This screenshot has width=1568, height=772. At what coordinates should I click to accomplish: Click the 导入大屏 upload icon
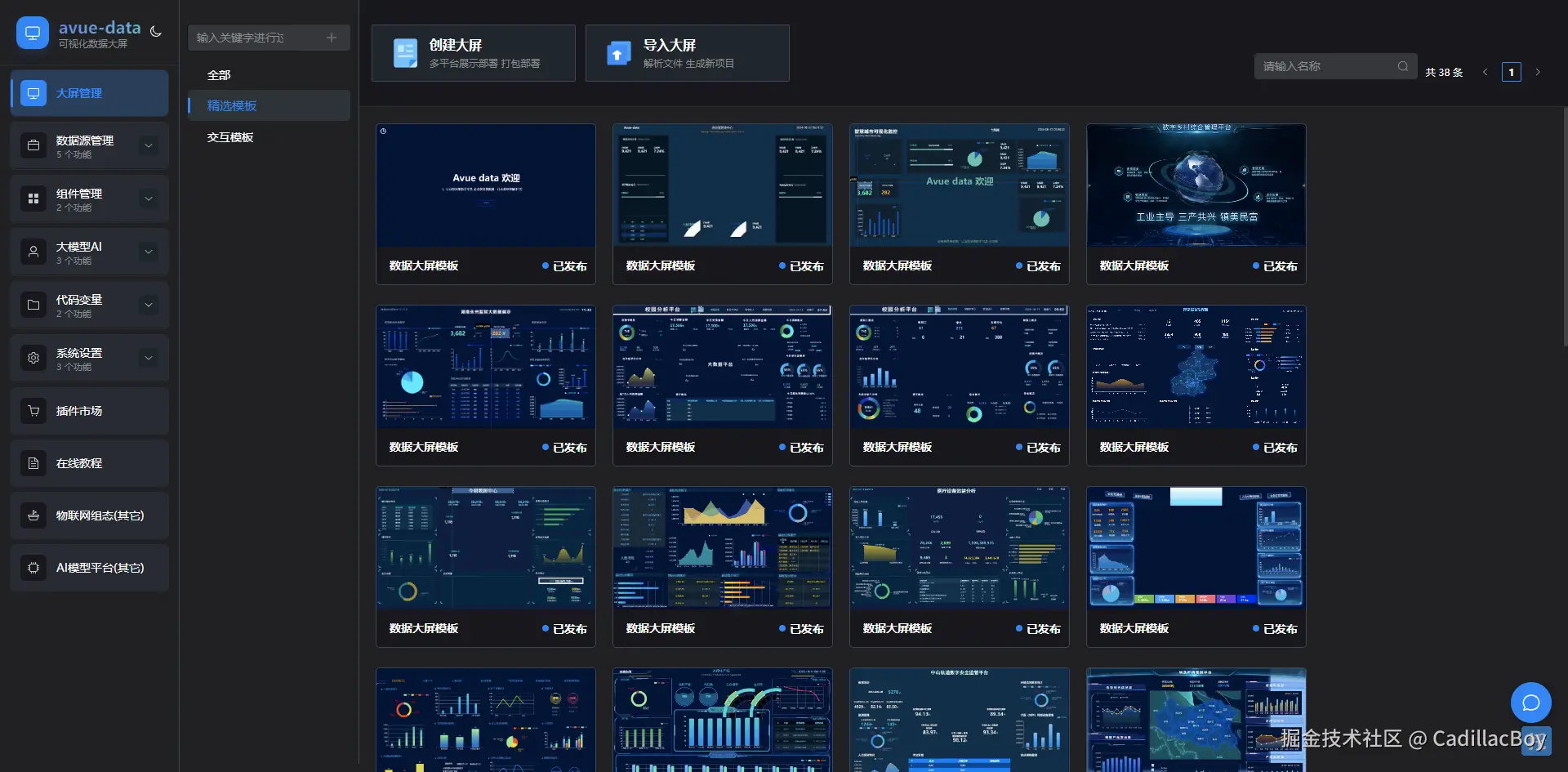tap(618, 53)
